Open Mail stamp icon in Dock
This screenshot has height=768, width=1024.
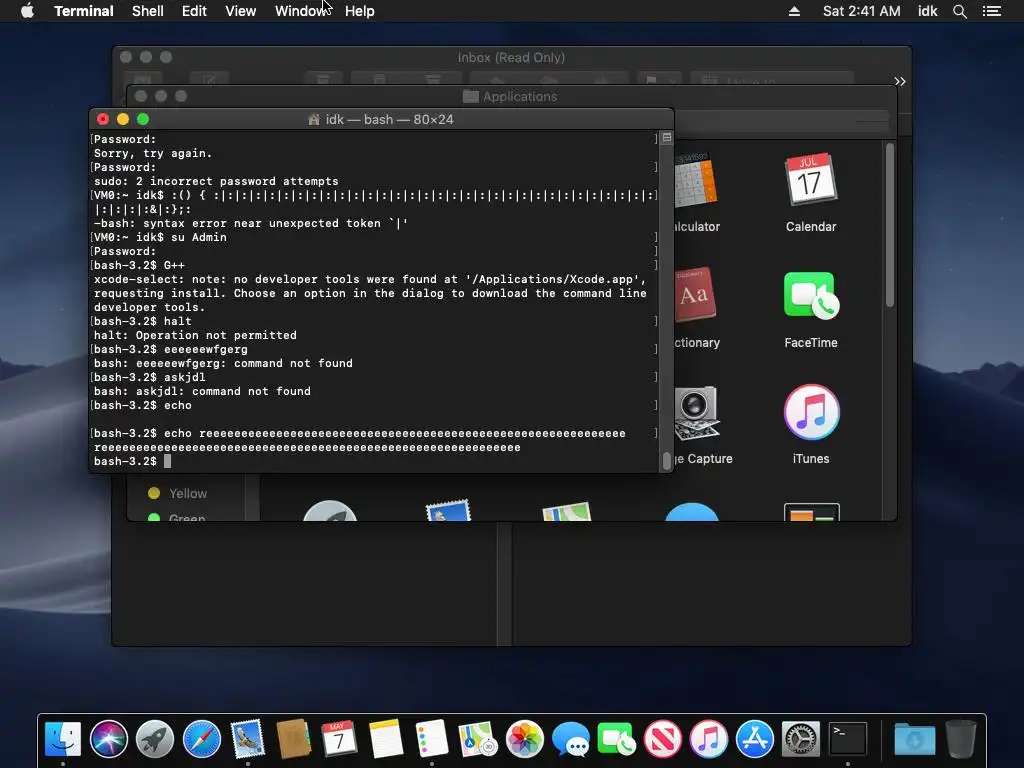247,739
